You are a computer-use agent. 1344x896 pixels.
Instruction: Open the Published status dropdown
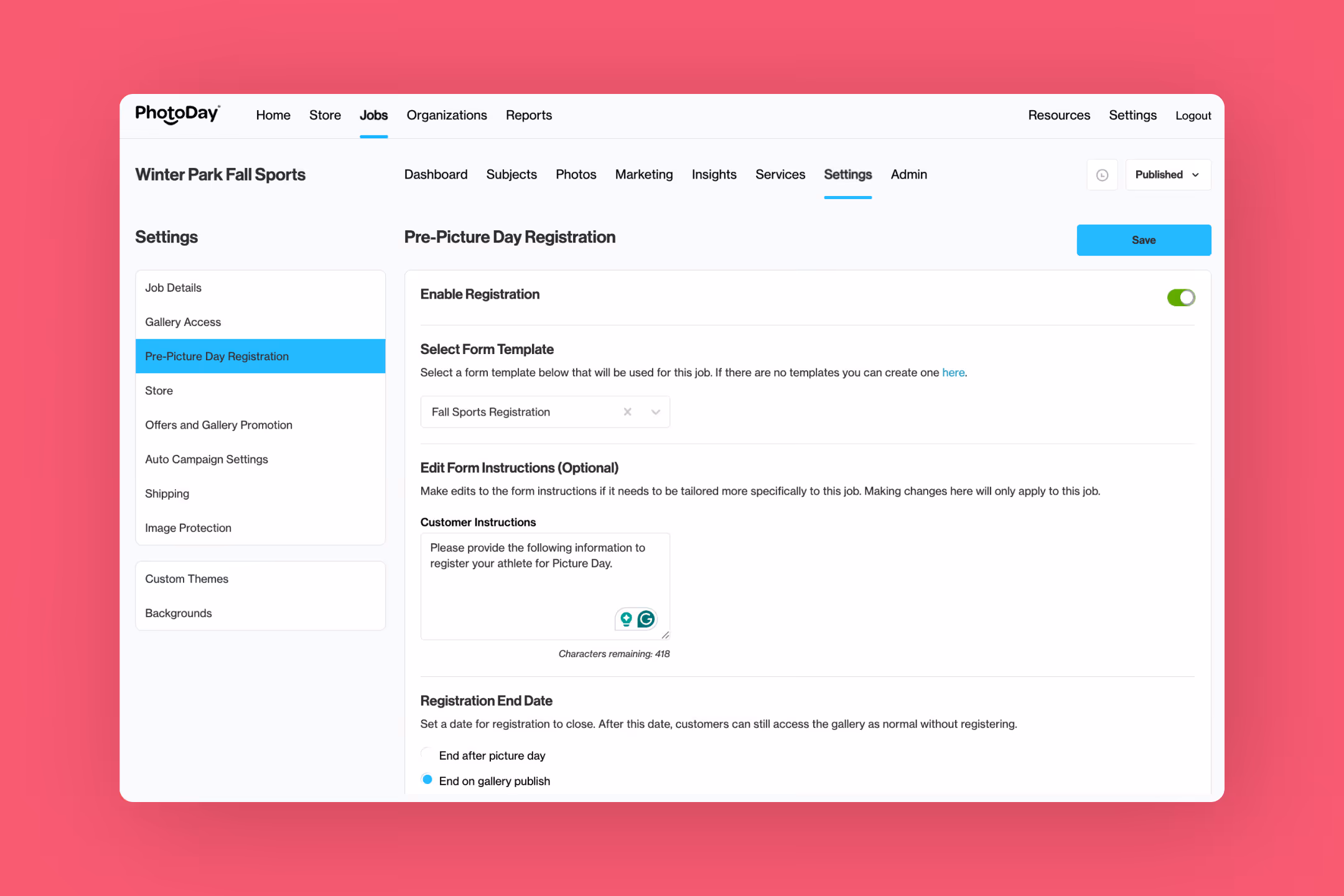point(1167,175)
